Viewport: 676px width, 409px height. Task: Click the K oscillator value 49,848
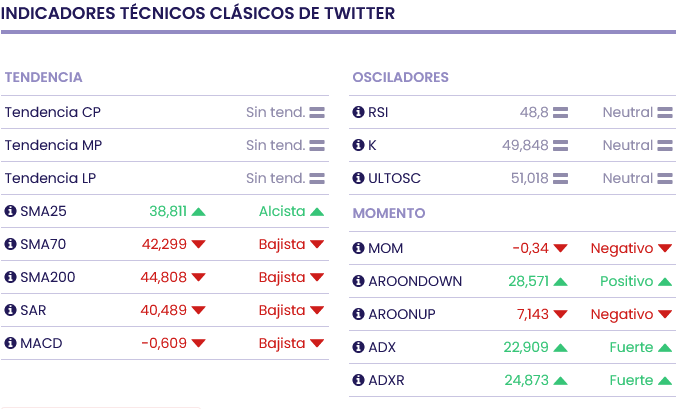tap(525, 145)
